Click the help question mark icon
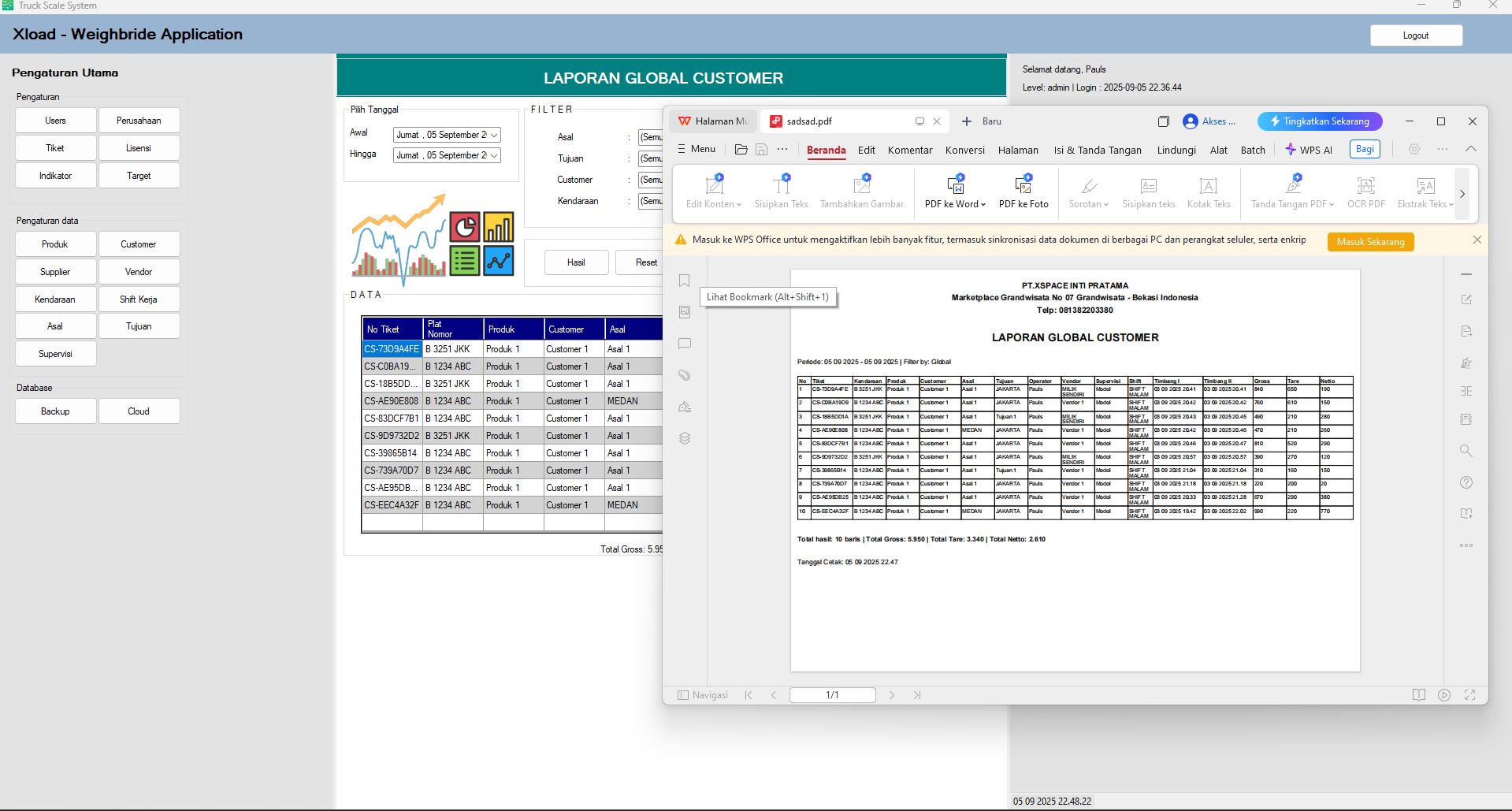 pyautogui.click(x=1466, y=482)
